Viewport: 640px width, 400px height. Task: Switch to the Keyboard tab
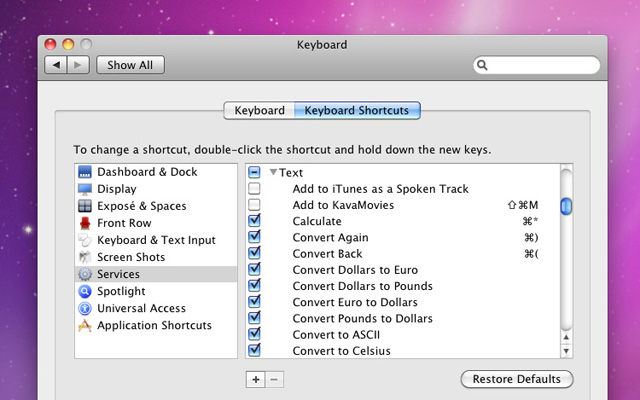259,111
